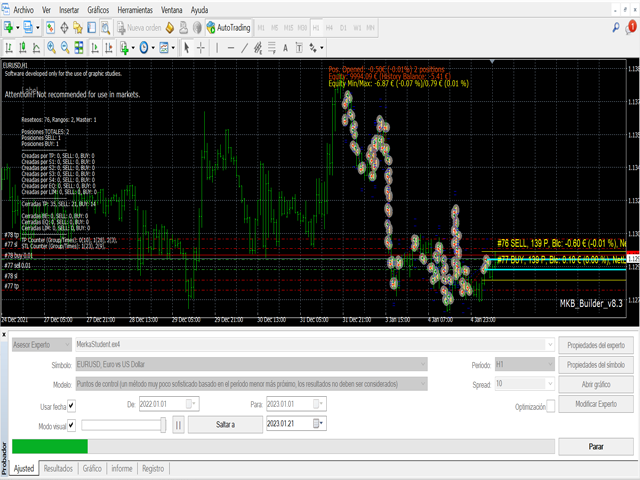Switch to the Registro tab
640x480 pixels.
coord(153,469)
